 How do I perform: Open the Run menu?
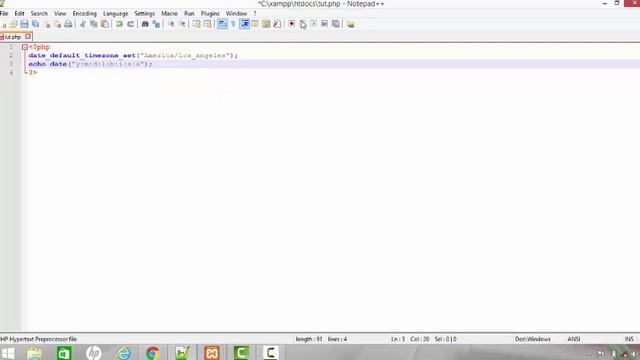[189, 13]
